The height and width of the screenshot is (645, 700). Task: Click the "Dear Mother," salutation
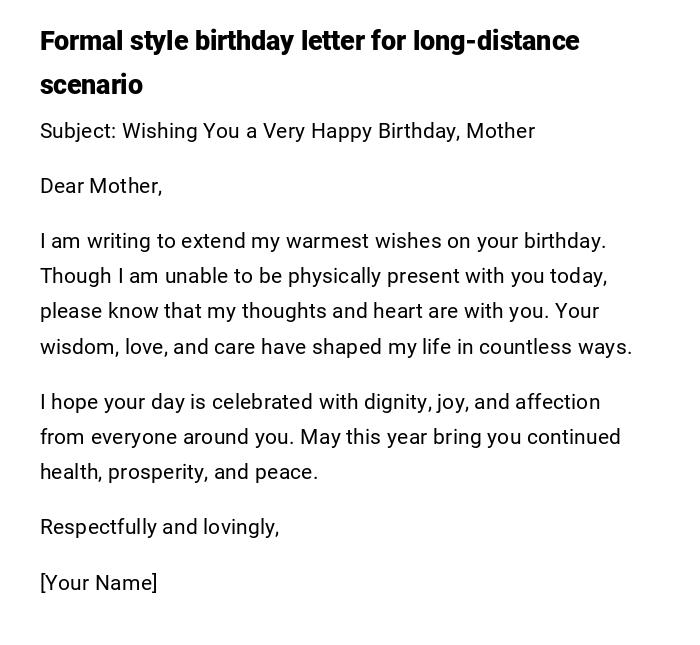coord(101,186)
